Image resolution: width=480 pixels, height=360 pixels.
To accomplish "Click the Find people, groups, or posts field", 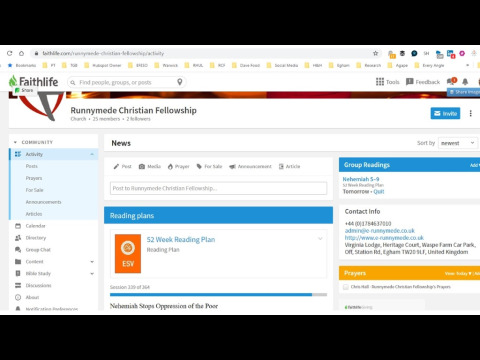I will point(127,82).
